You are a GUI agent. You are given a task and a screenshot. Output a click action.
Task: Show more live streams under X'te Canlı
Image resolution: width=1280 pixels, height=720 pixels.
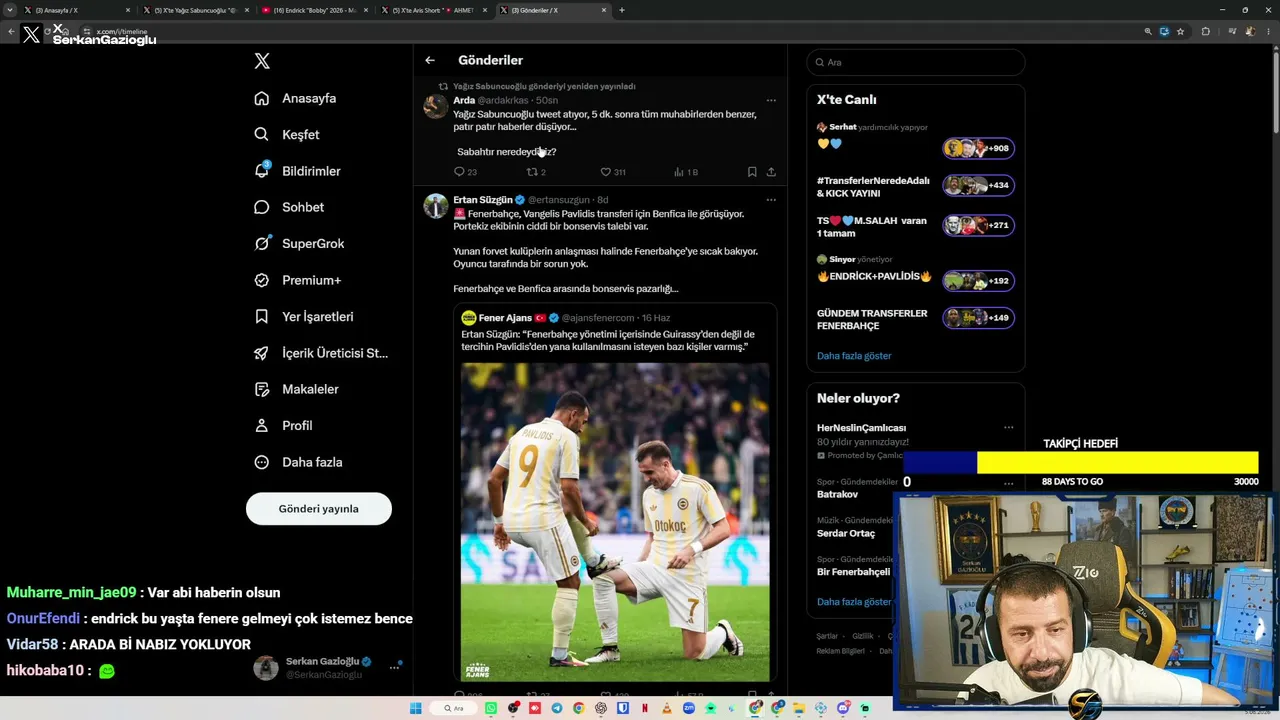pos(854,355)
